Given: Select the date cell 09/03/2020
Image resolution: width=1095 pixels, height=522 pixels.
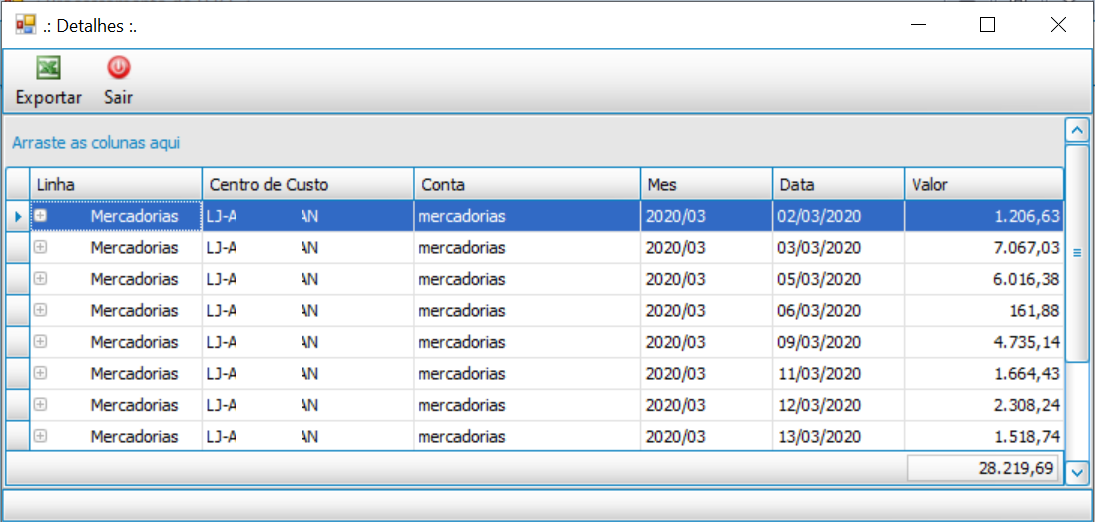Looking at the screenshot, I should (x=839, y=342).
